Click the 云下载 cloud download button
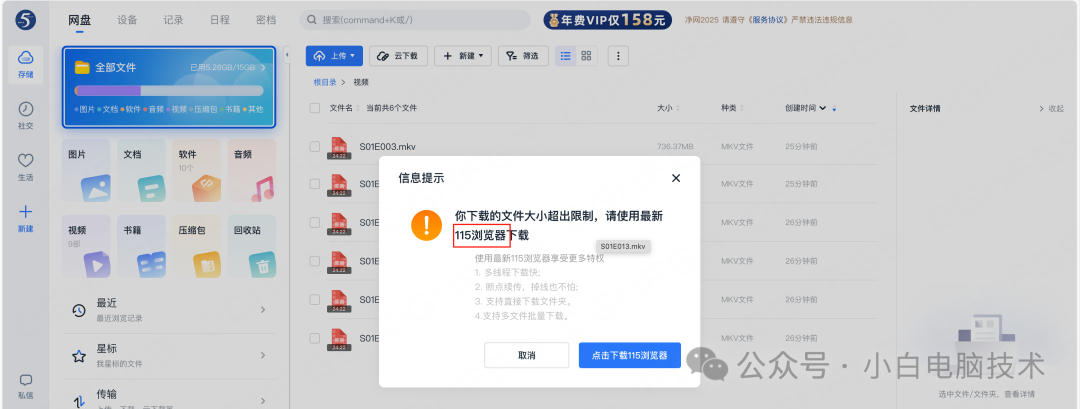Screen dimensions: 1080x409 coord(398,56)
